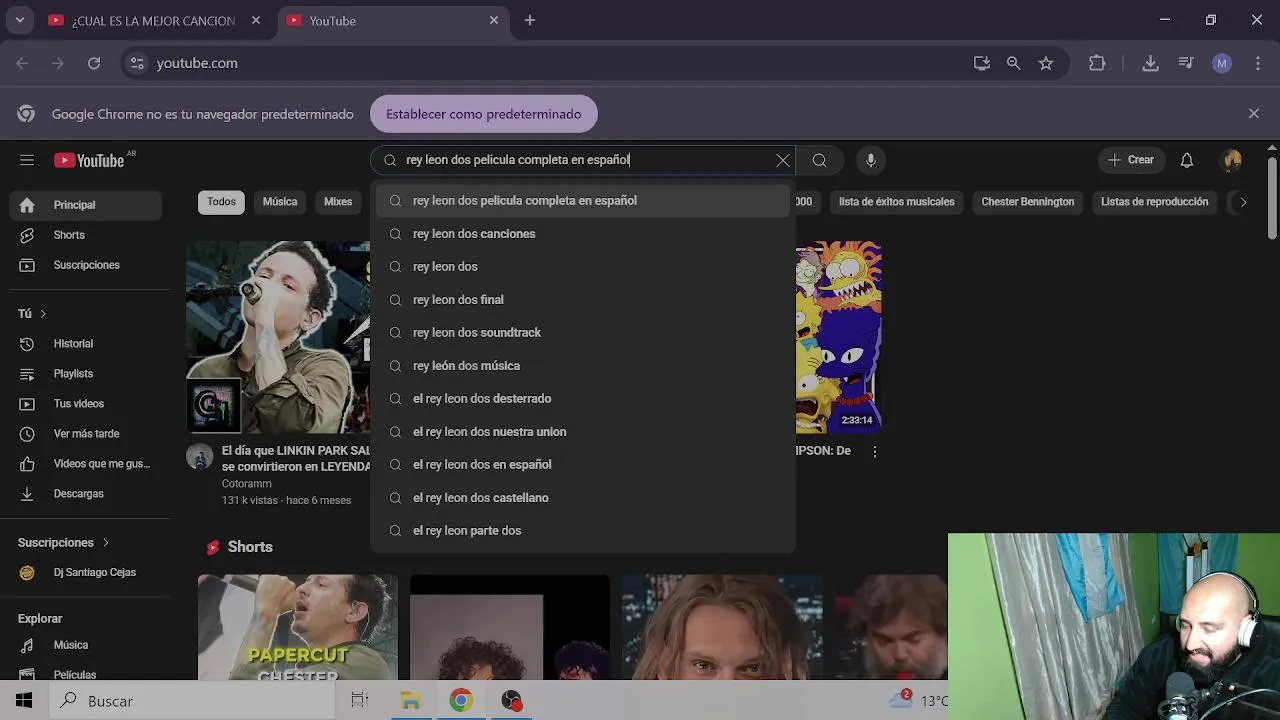The height and width of the screenshot is (720, 1280).
Task: Reload the page
Action: tap(94, 63)
